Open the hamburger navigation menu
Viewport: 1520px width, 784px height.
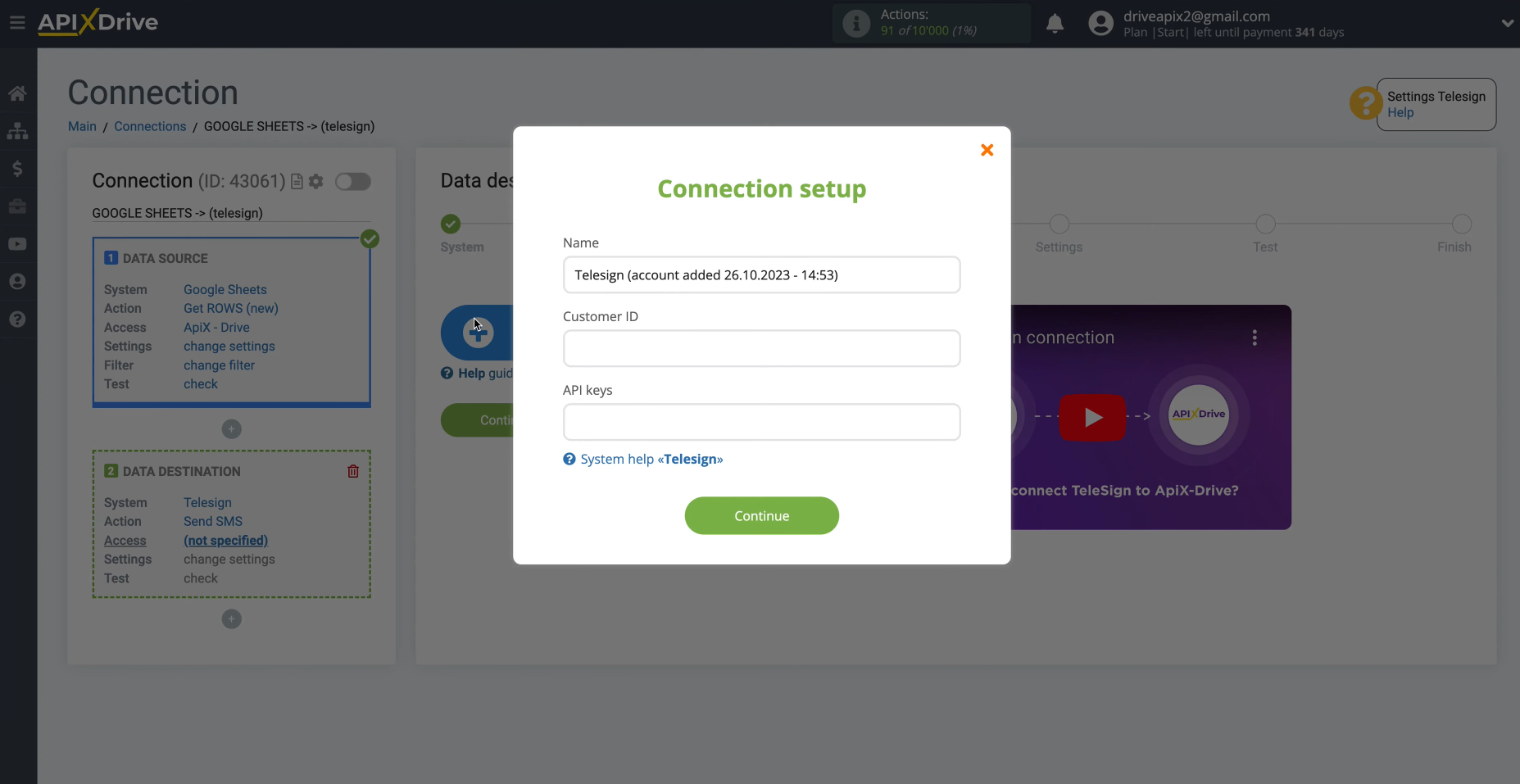point(18,22)
